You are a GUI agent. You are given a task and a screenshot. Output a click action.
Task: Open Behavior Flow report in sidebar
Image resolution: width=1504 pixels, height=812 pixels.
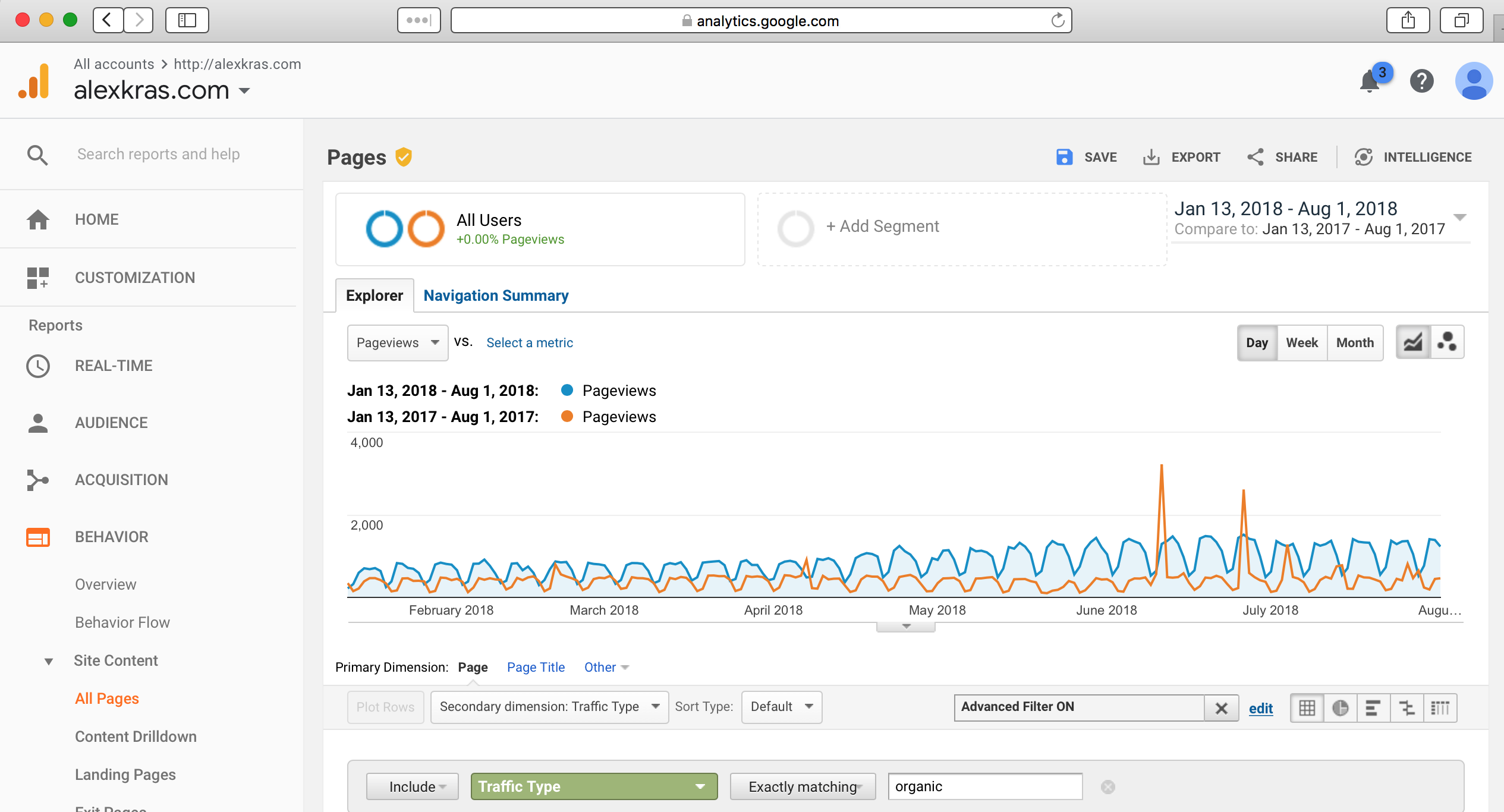[122, 622]
